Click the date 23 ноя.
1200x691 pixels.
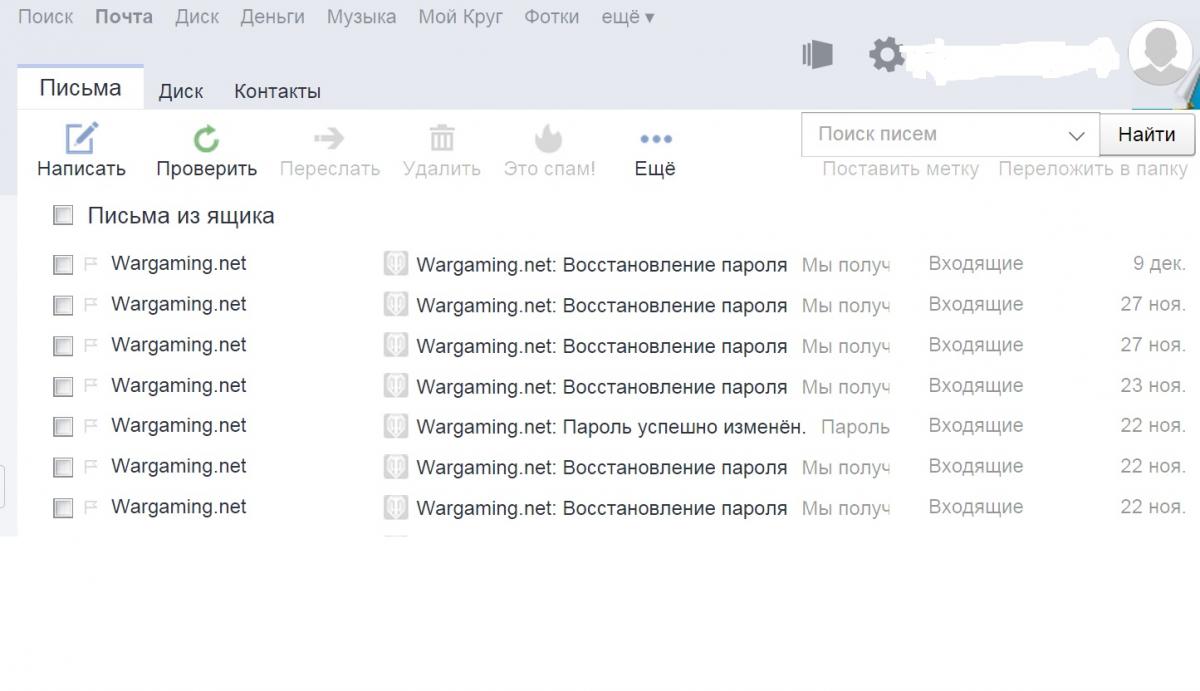click(1153, 386)
